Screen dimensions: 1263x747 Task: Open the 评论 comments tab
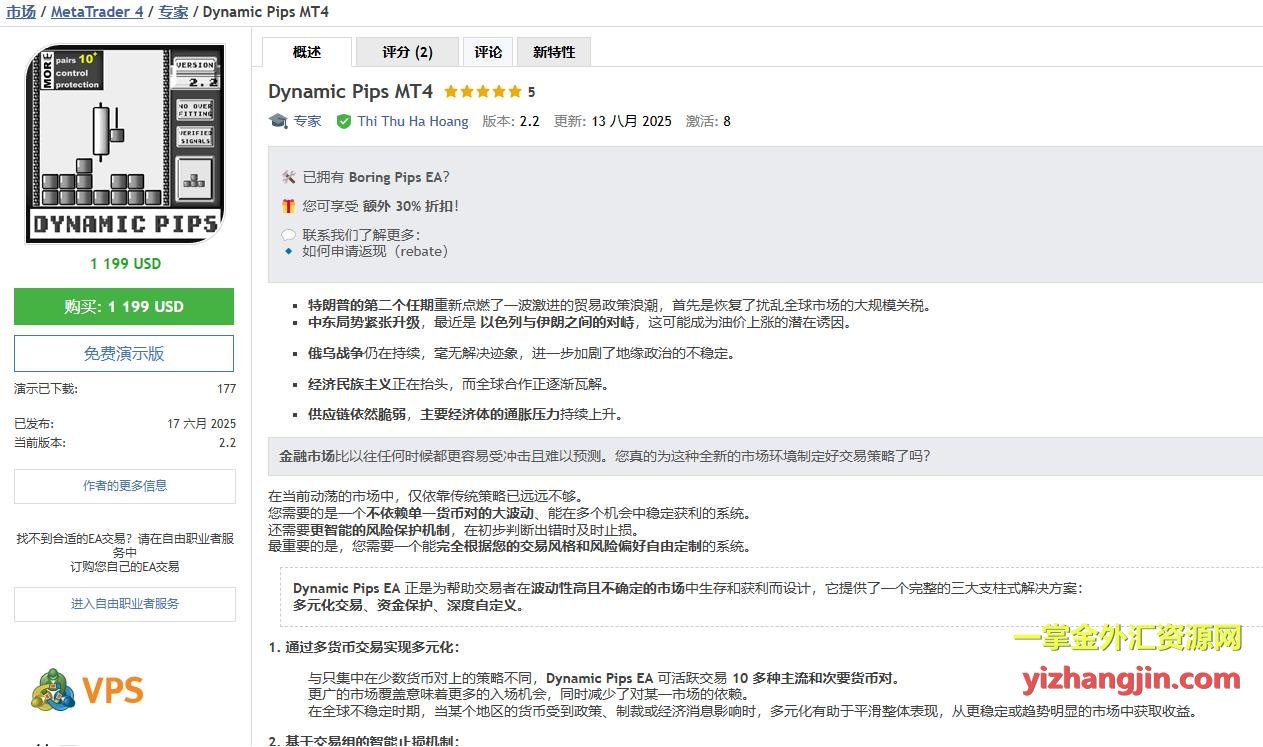pos(488,52)
